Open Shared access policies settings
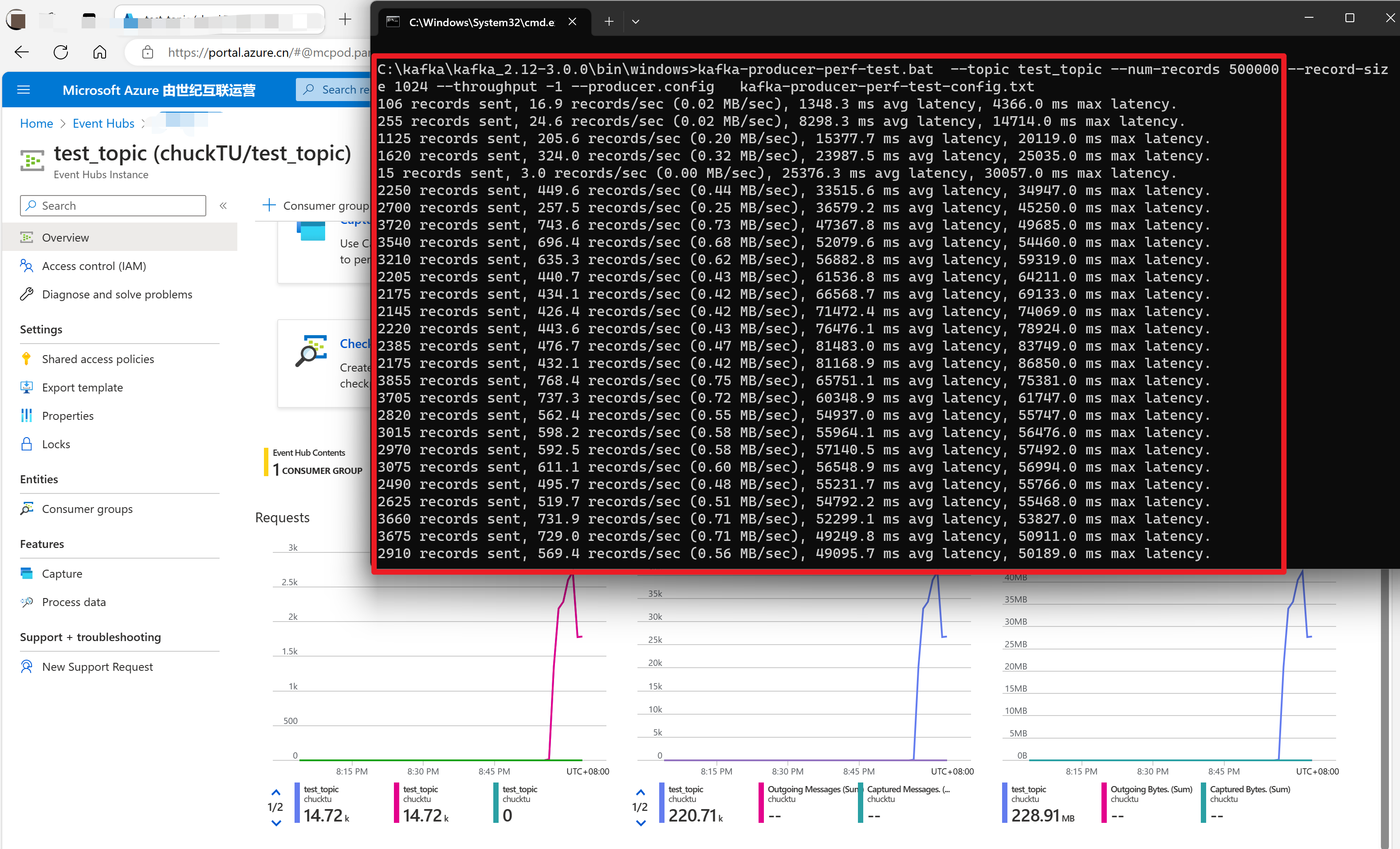 tap(98, 359)
